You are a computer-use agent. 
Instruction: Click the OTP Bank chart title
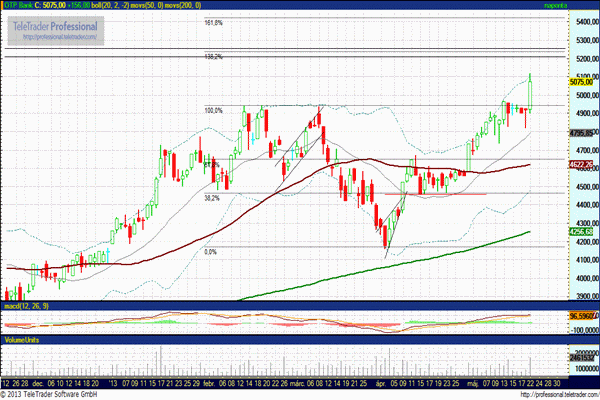coord(18,5)
